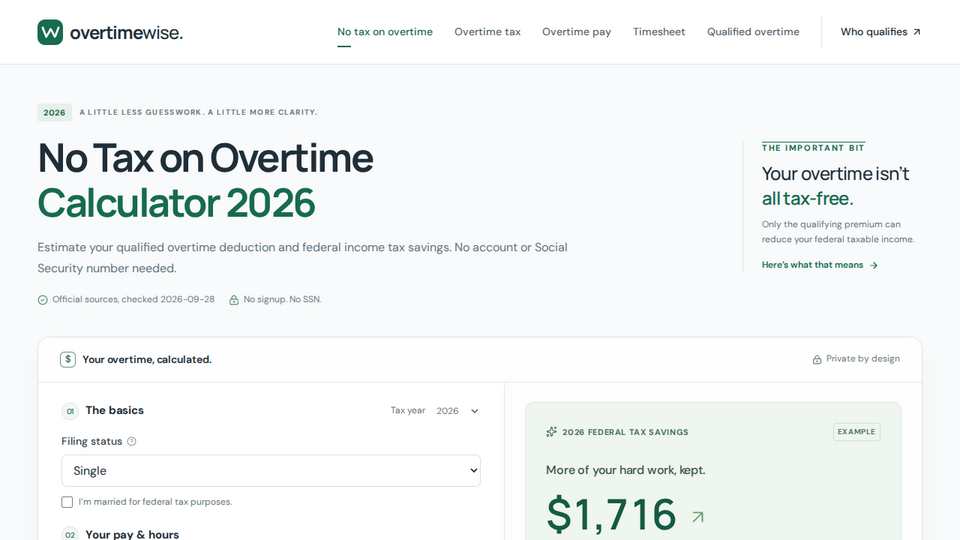Click the $1,716 savings amount

coord(611,514)
